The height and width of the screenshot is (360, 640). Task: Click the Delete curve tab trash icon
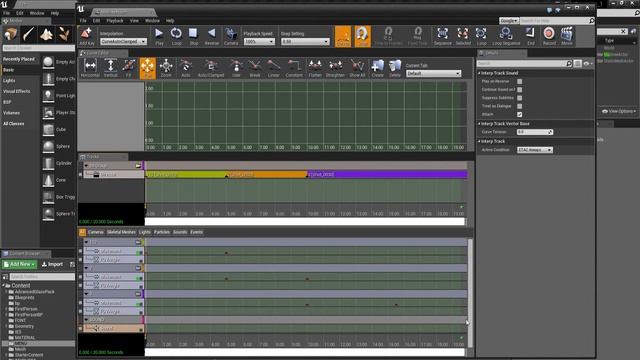click(395, 68)
